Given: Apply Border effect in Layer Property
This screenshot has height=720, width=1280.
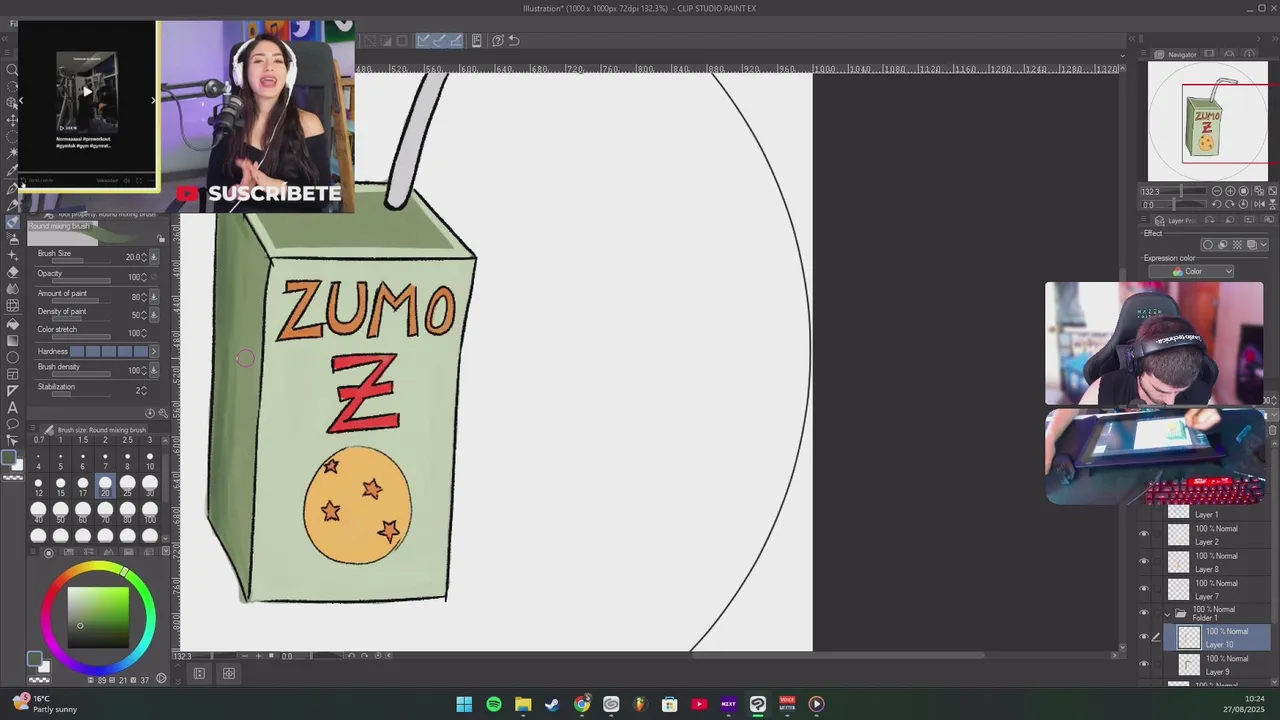Looking at the screenshot, I should click(x=1208, y=245).
